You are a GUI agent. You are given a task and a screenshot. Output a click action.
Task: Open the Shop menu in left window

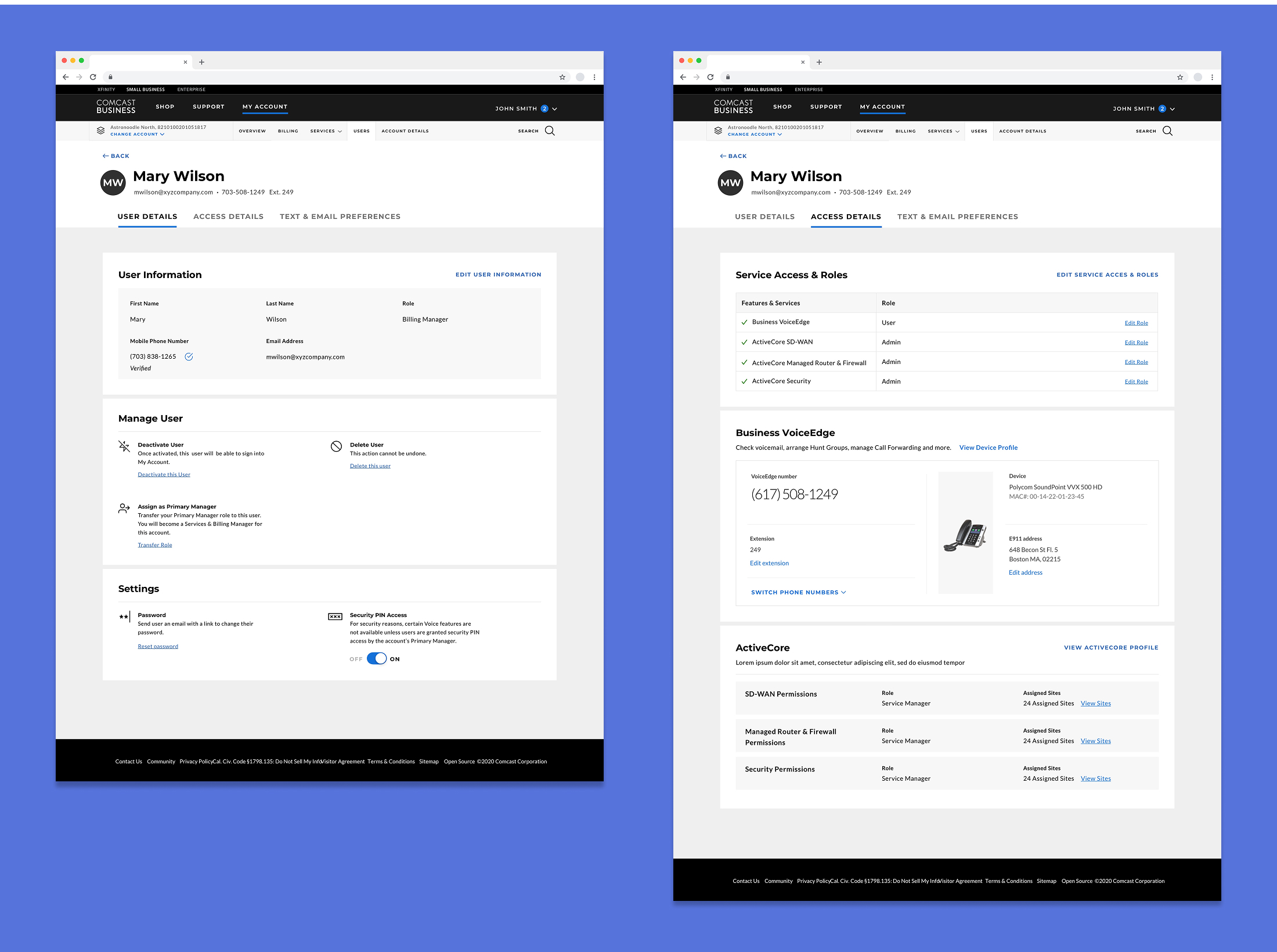tap(165, 107)
